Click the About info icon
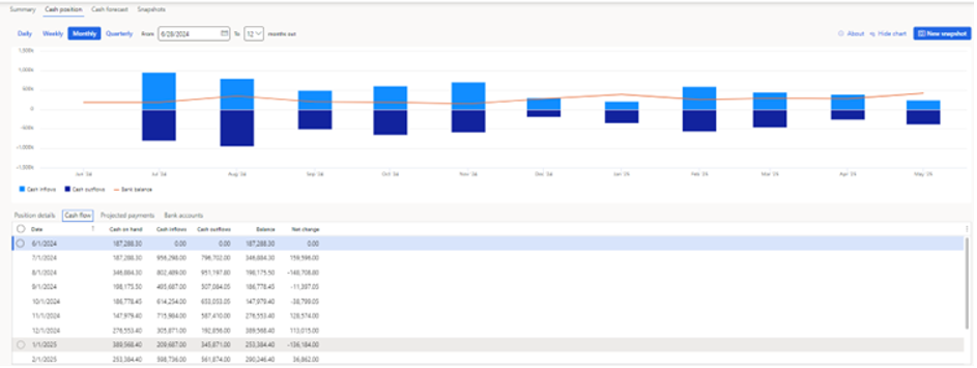This screenshot has width=977, height=368. (841, 34)
